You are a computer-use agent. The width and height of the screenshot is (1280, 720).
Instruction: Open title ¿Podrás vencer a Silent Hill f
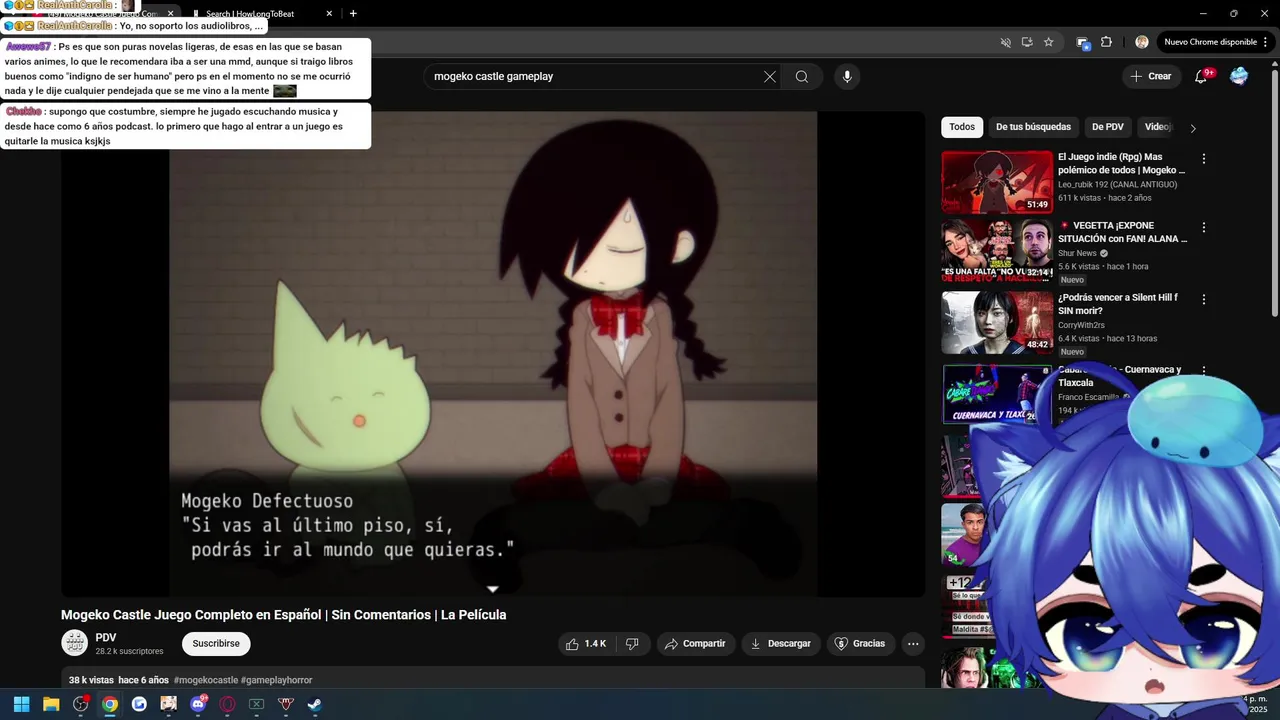tap(1118, 304)
